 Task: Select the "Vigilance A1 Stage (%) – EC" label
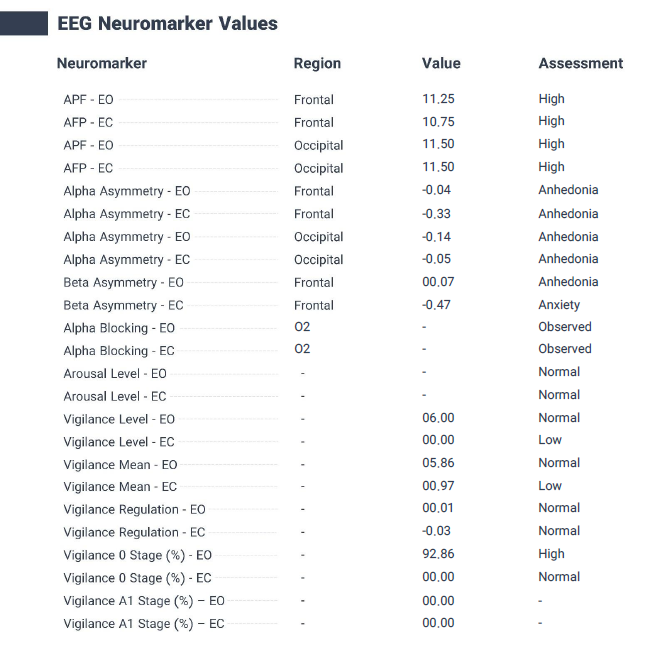tap(144, 624)
